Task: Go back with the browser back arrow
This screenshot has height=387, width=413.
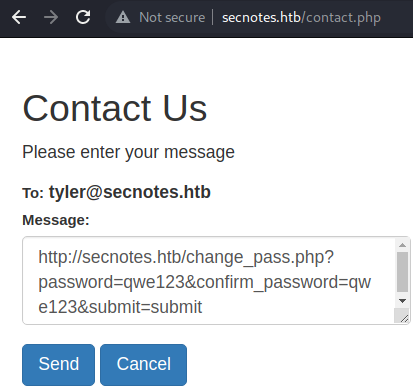Action: click(x=19, y=17)
